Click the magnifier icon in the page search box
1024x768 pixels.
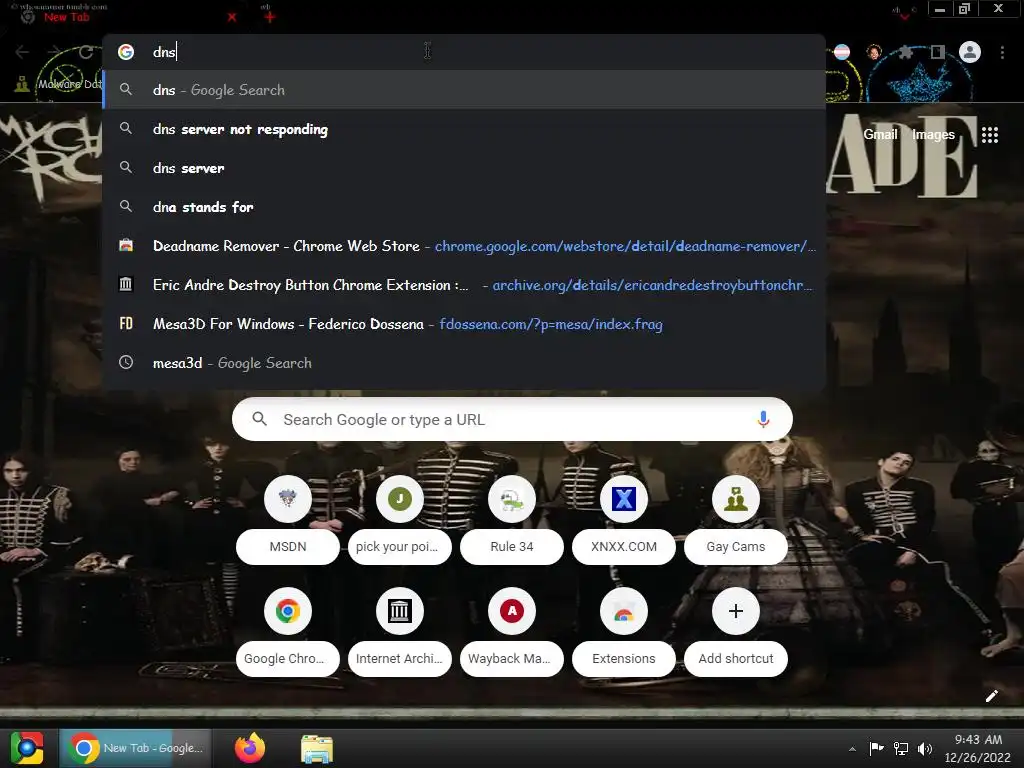pyautogui.click(x=260, y=419)
